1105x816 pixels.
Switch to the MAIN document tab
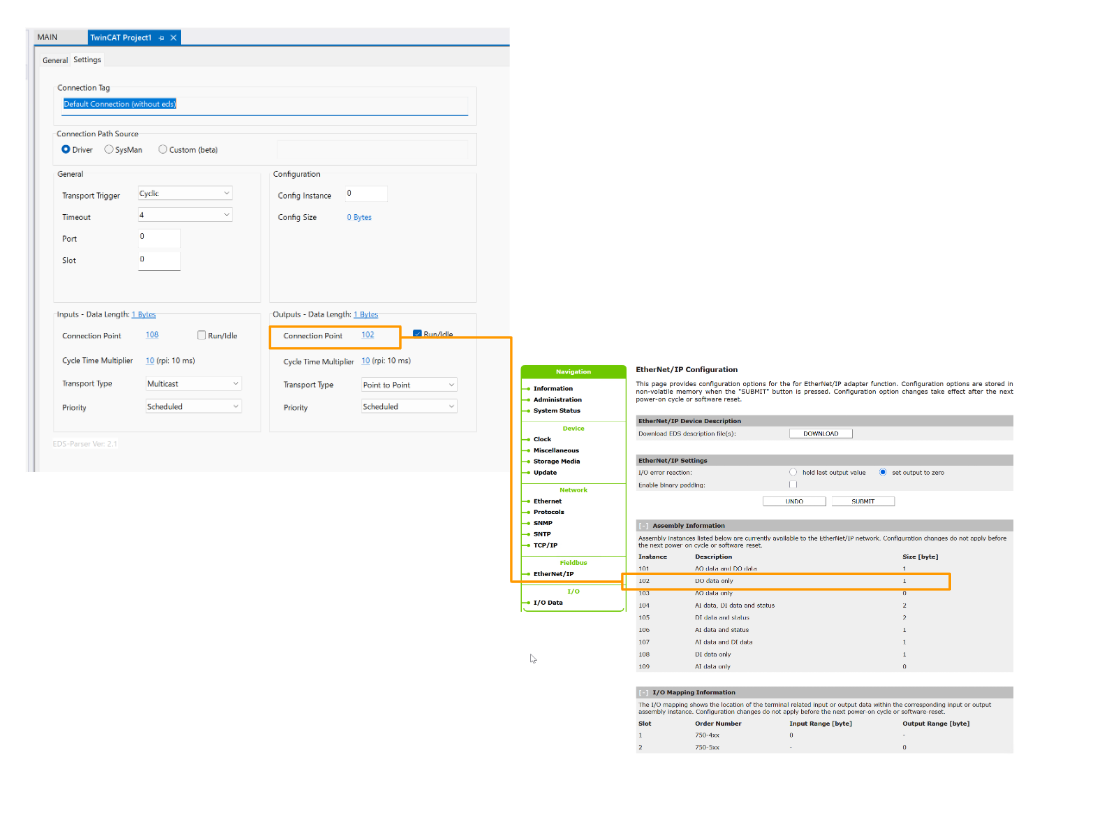click(47, 38)
